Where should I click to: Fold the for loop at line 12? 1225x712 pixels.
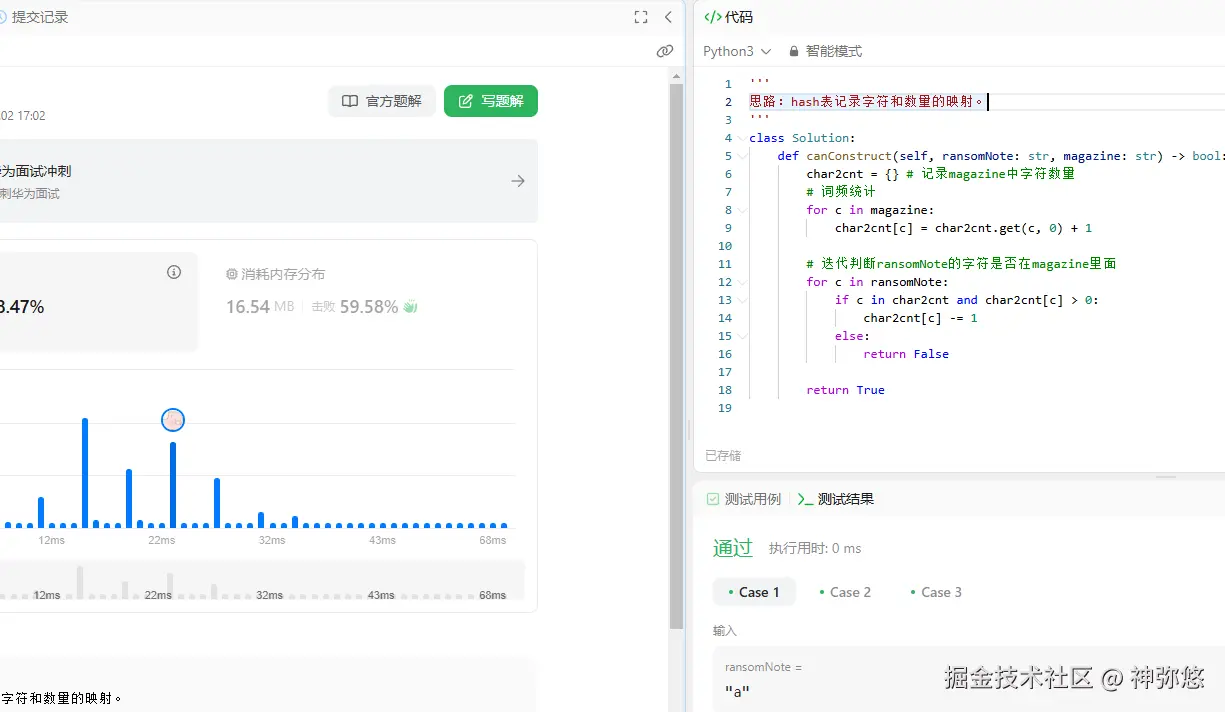pyautogui.click(x=742, y=282)
